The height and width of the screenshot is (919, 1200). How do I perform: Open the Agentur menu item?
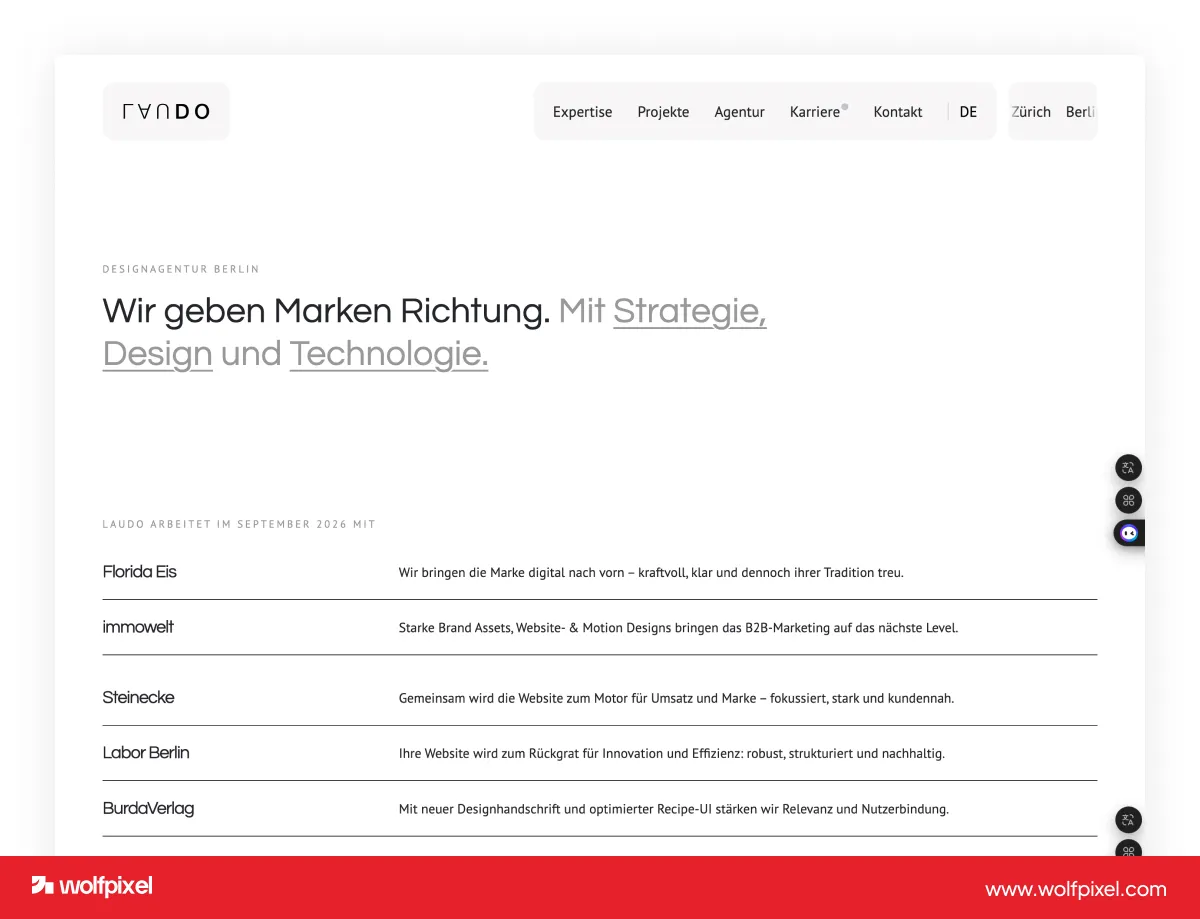[739, 112]
